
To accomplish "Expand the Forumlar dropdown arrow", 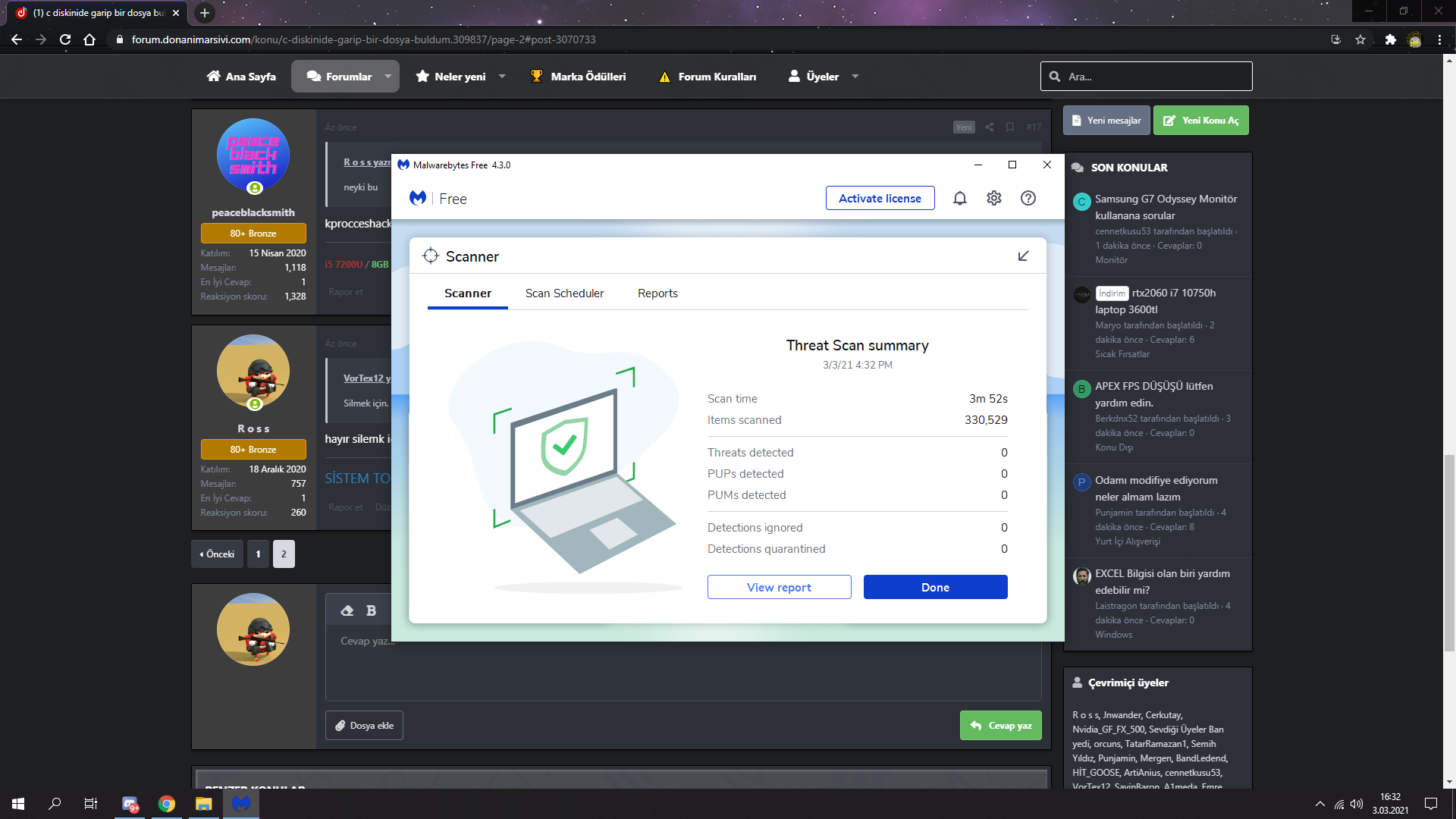I will pyautogui.click(x=388, y=77).
